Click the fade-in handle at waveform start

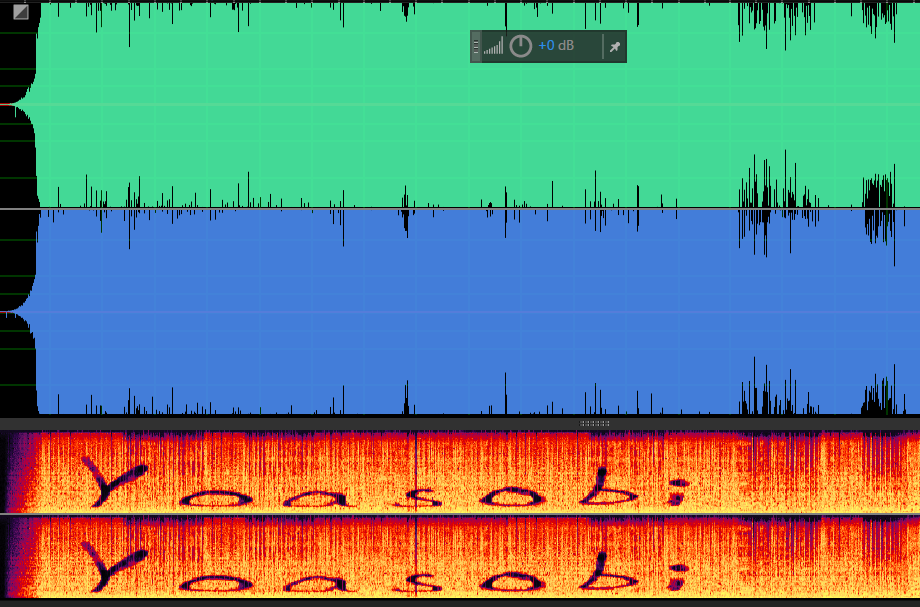point(20,12)
